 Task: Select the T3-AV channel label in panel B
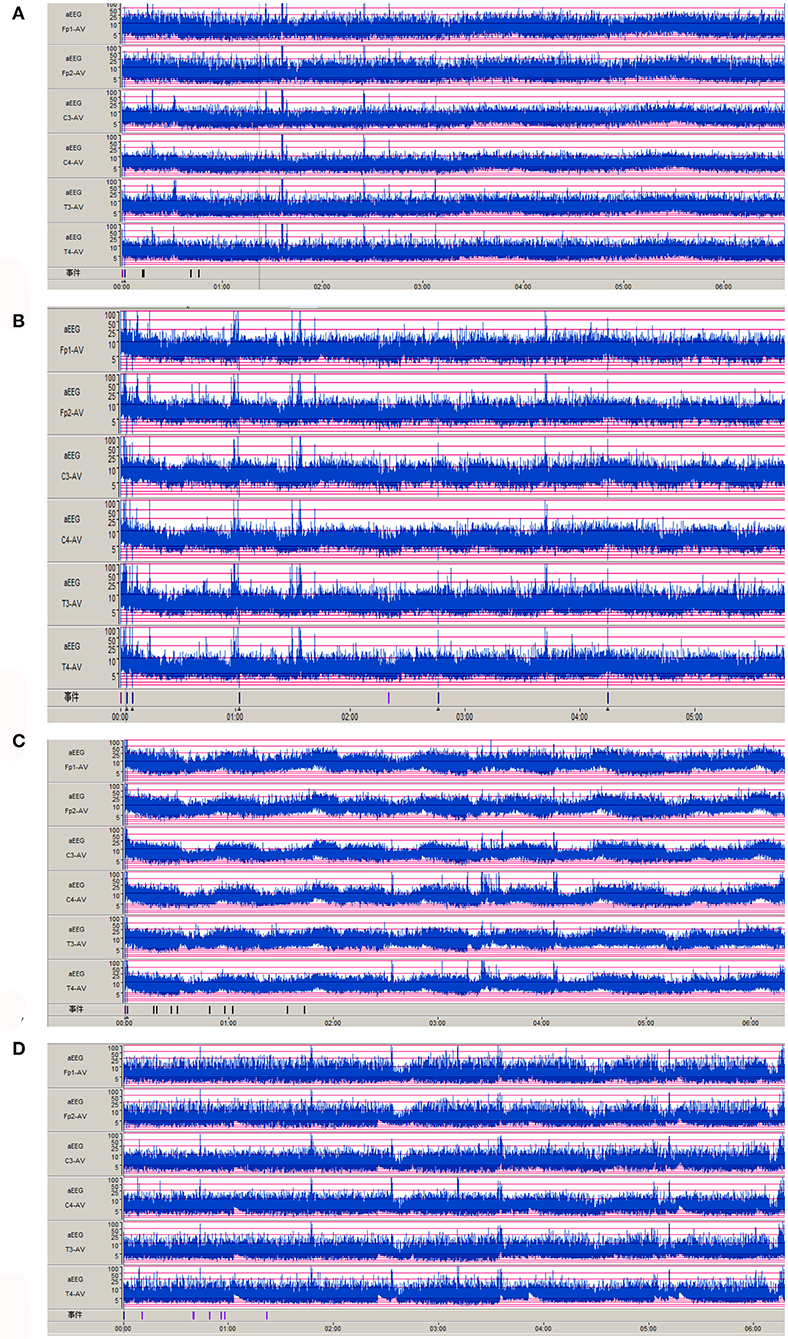[73, 604]
